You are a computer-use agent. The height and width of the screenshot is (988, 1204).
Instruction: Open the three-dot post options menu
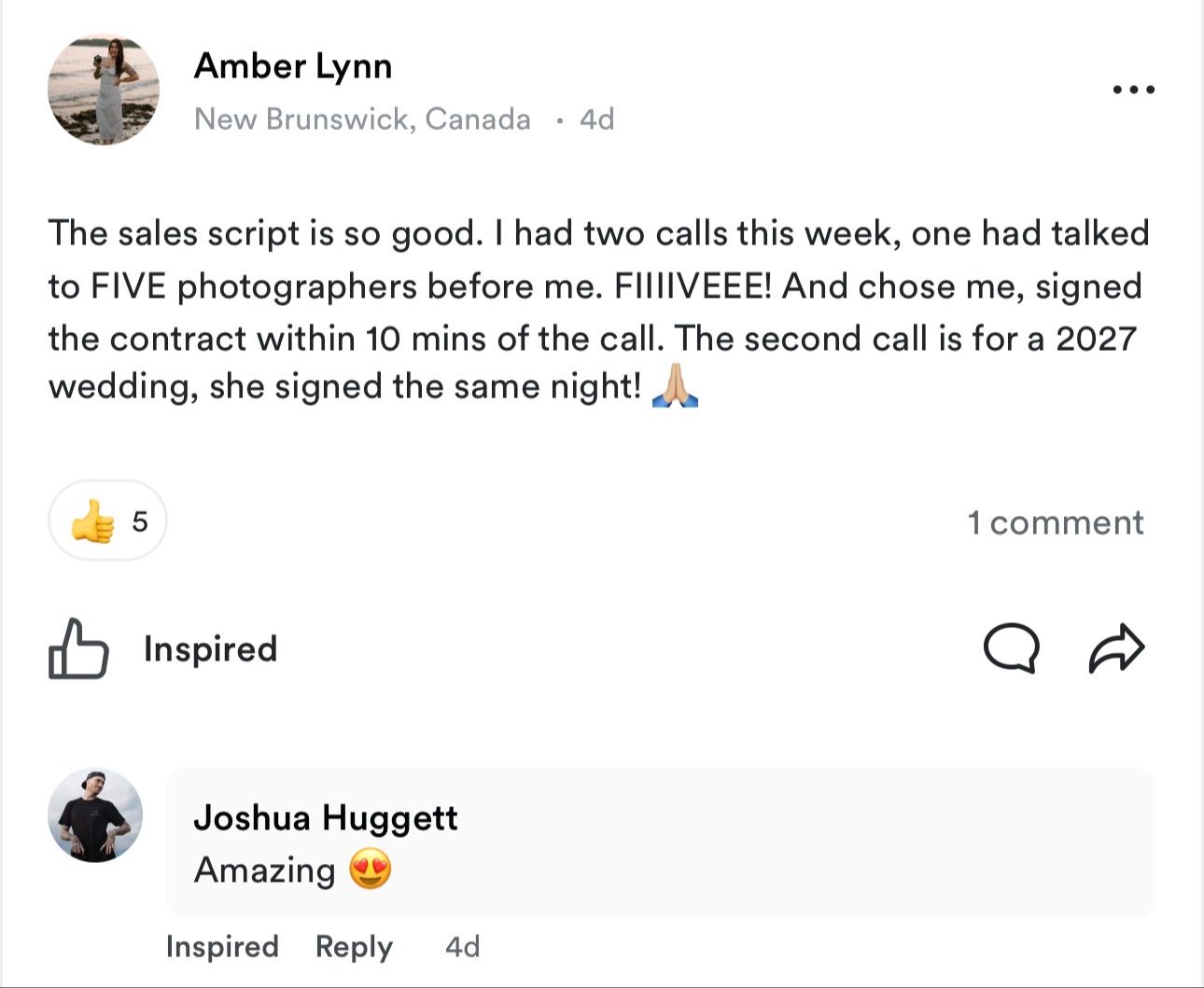pyautogui.click(x=1134, y=90)
